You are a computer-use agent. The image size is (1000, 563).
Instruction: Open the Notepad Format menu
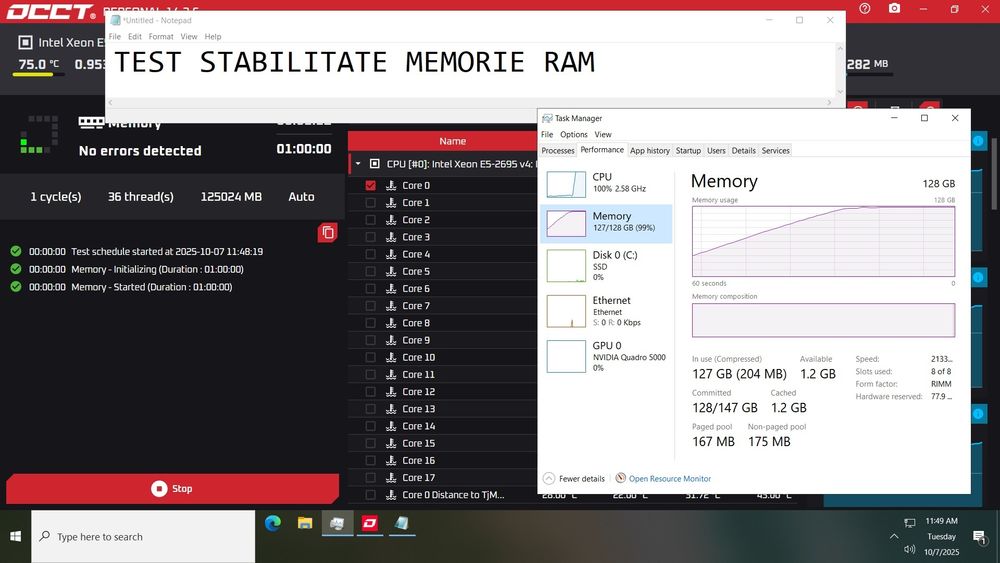tap(161, 37)
